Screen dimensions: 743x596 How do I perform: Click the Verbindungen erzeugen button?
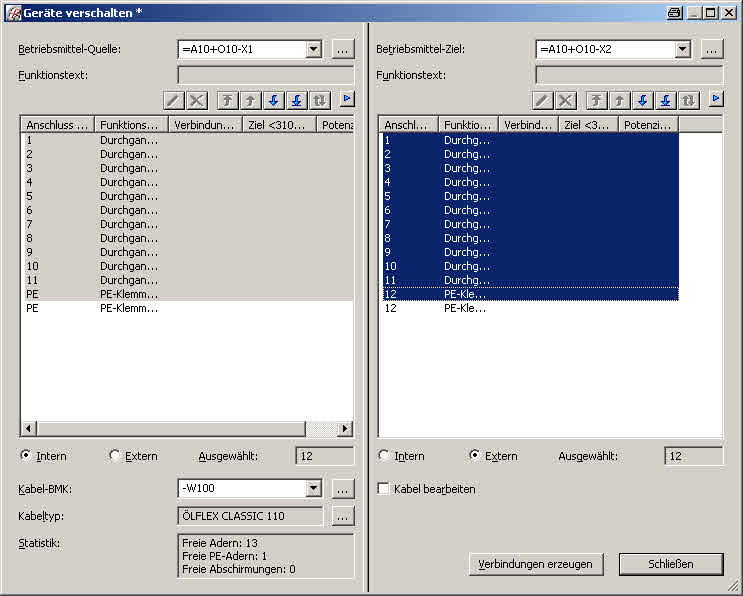536,564
